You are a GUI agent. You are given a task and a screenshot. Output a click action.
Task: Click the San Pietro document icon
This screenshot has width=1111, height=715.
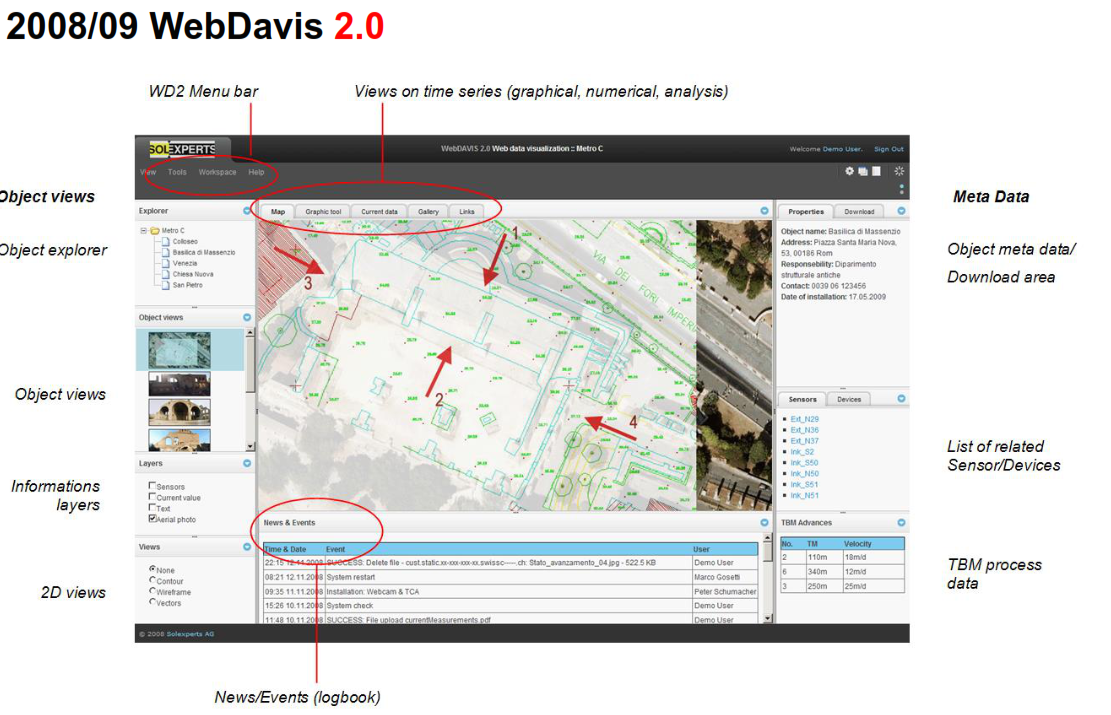click(166, 285)
